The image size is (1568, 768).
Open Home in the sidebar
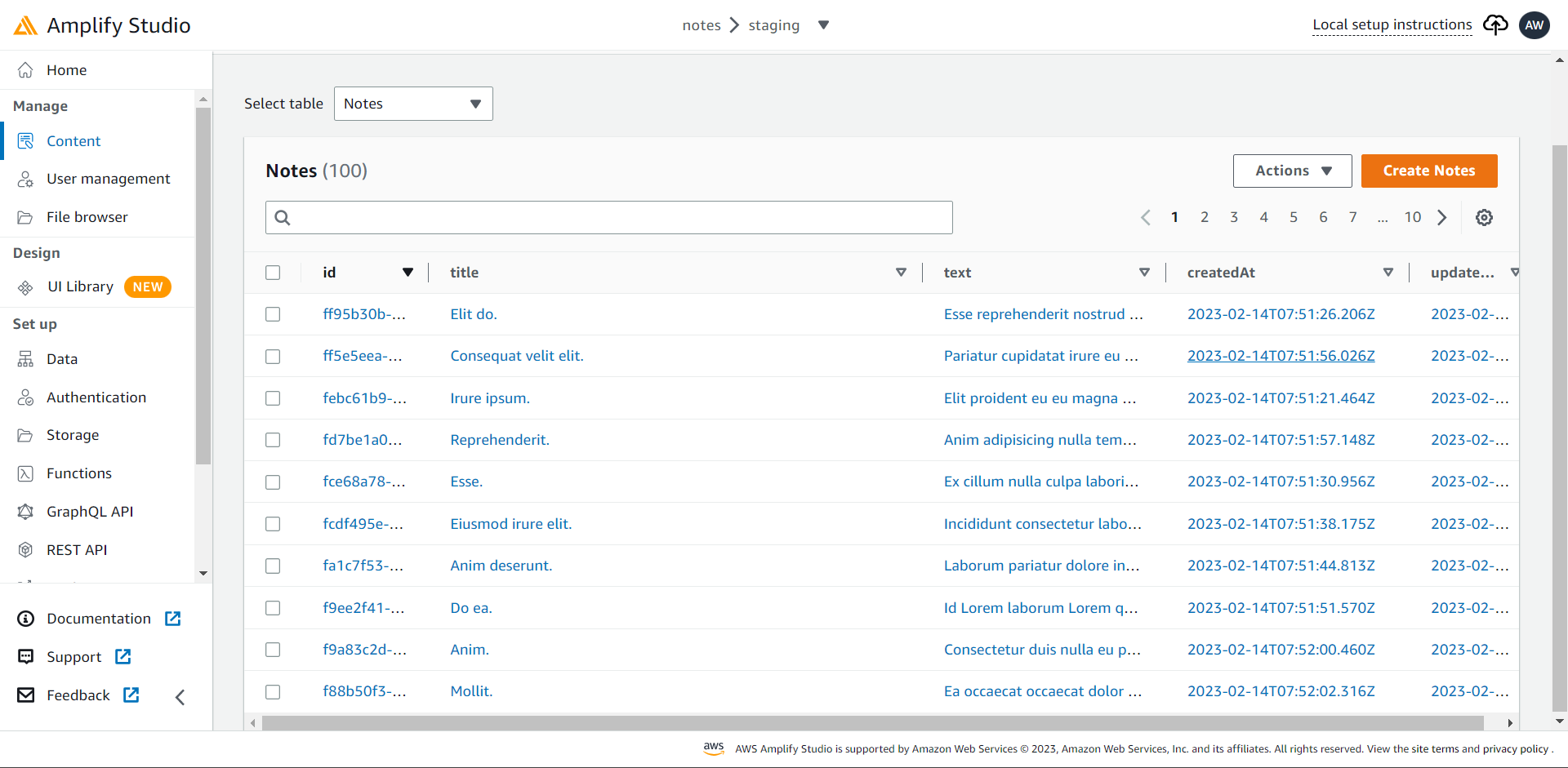coord(66,70)
